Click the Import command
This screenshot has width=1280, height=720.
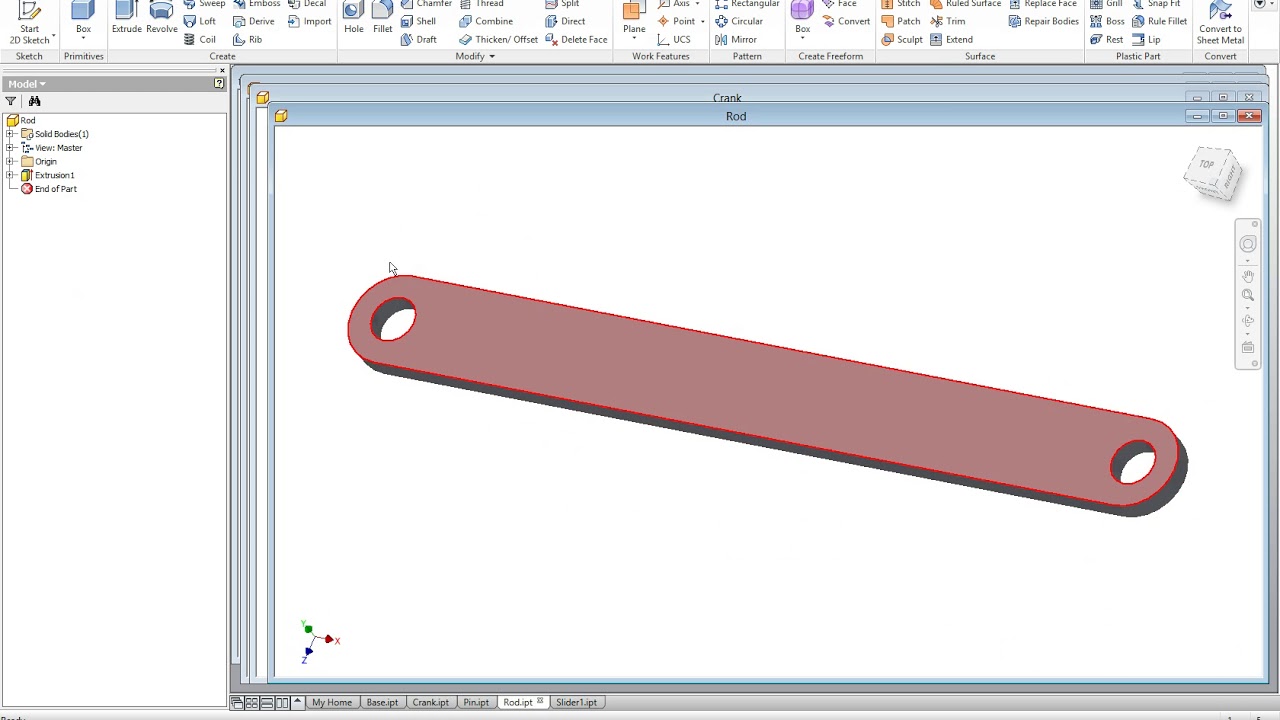[x=310, y=21]
